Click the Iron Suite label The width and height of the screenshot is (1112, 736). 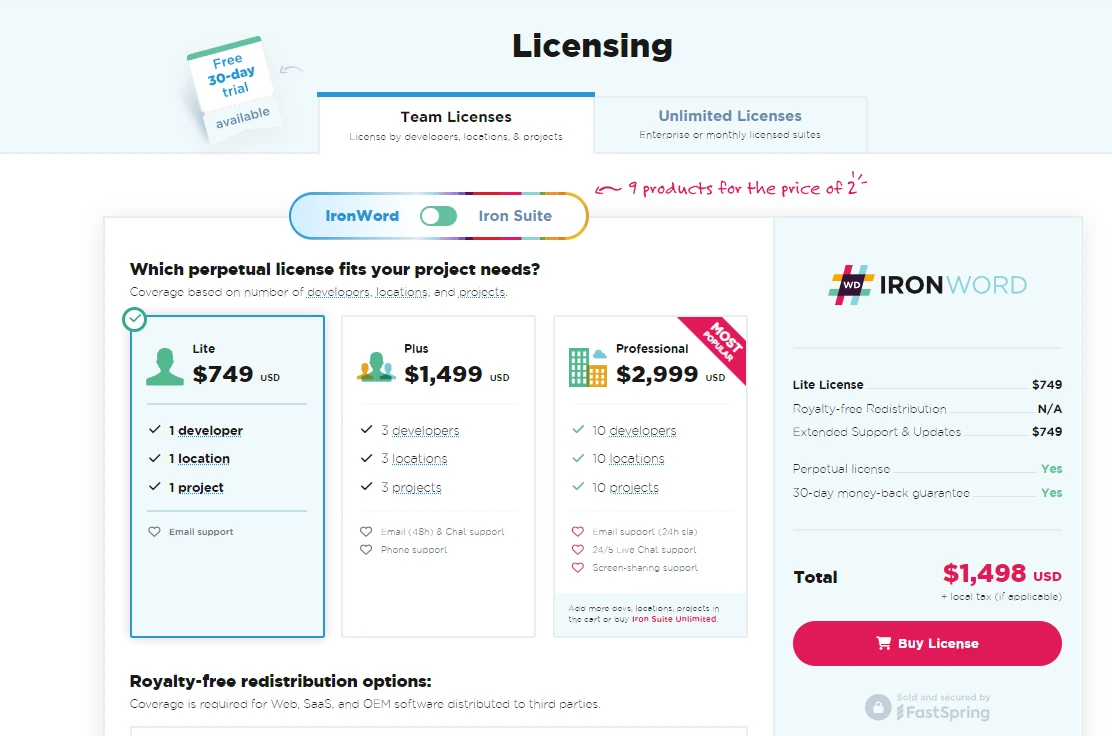coord(515,216)
